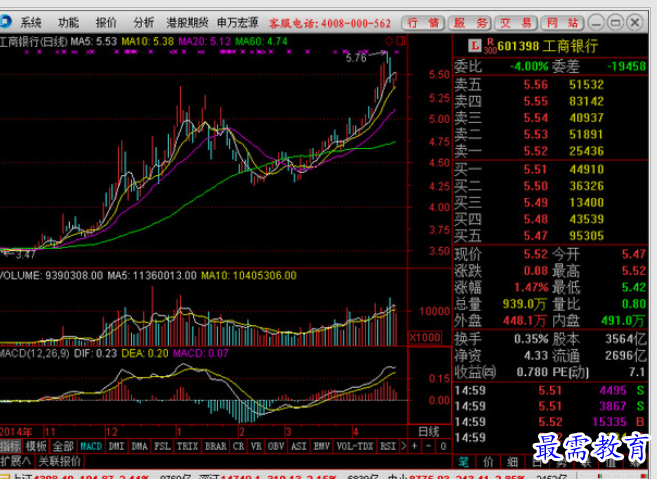Switch to the BRAR indicator
Image resolution: width=657 pixels, height=479 pixels.
point(215,446)
